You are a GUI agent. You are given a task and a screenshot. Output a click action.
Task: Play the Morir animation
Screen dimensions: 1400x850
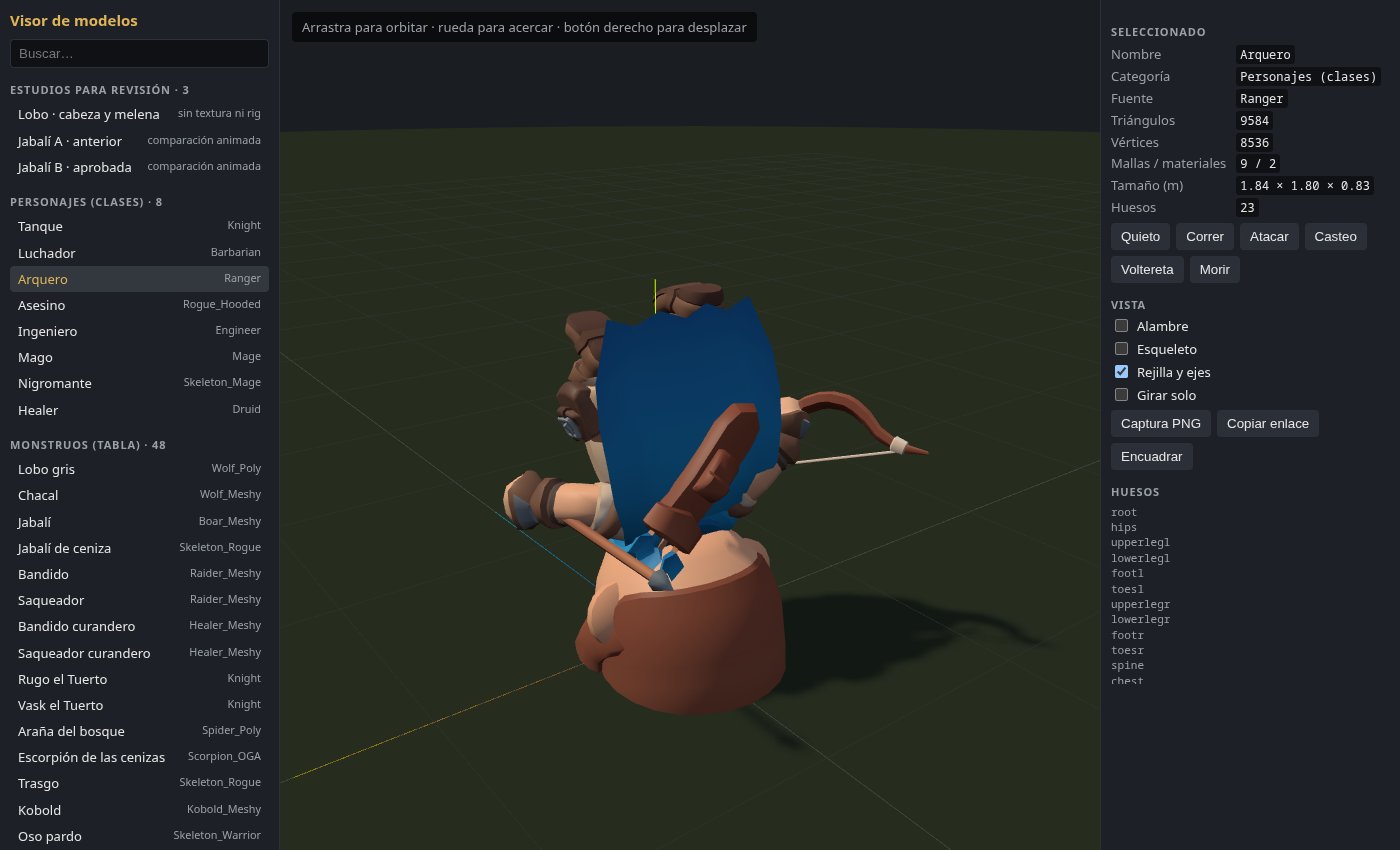(1215, 270)
